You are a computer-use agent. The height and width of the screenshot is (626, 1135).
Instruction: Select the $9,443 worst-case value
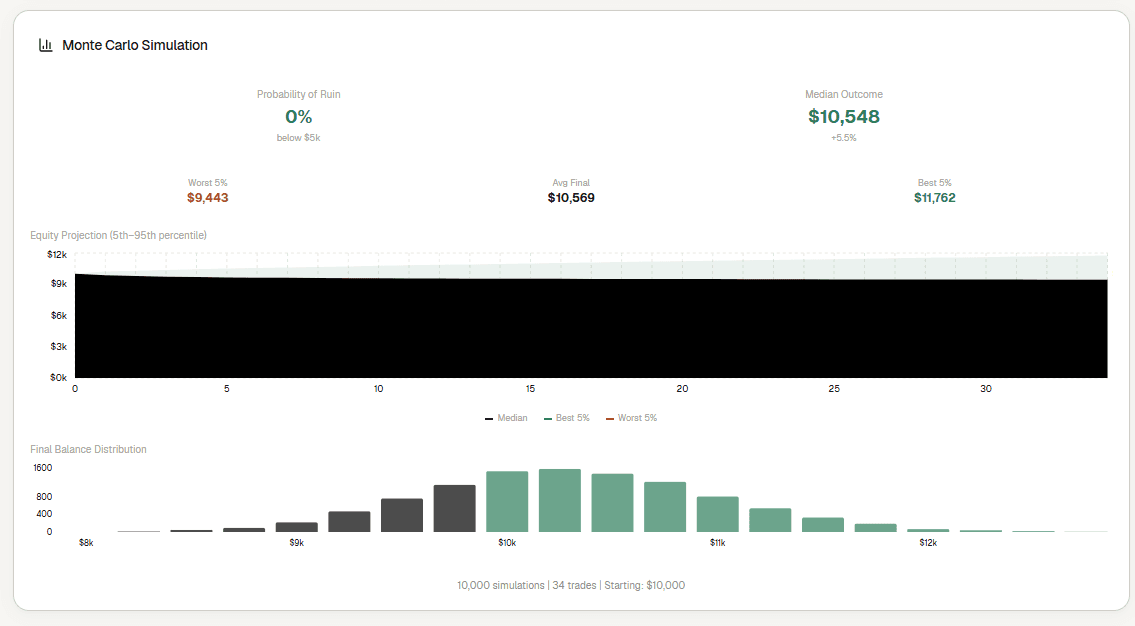point(208,198)
